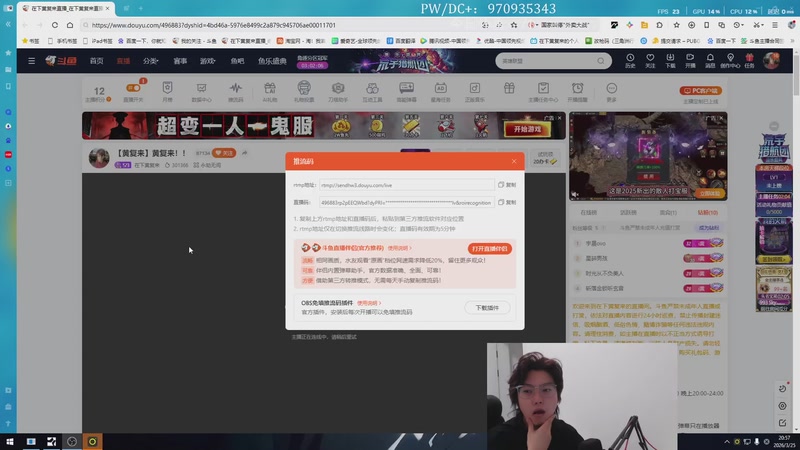
Task: Click the Douyu logo
Action: click(61, 61)
